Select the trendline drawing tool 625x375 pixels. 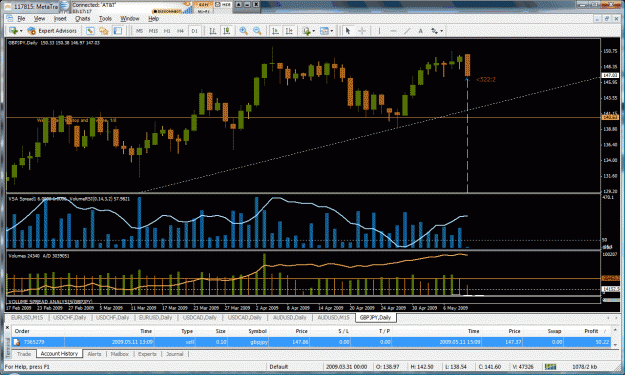407,31
